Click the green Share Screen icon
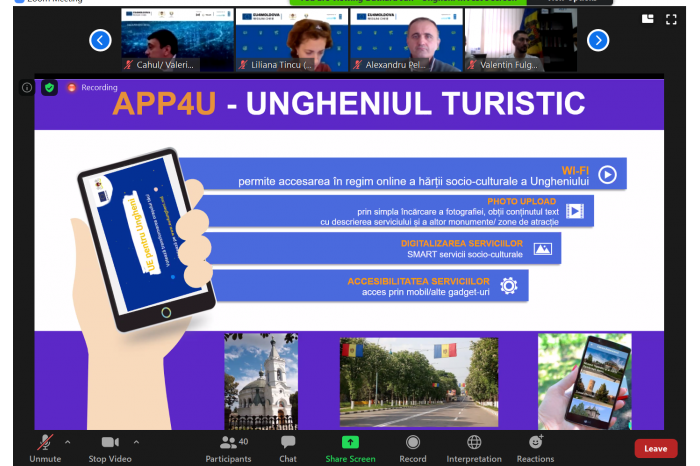700x466 pixels. pos(350,444)
